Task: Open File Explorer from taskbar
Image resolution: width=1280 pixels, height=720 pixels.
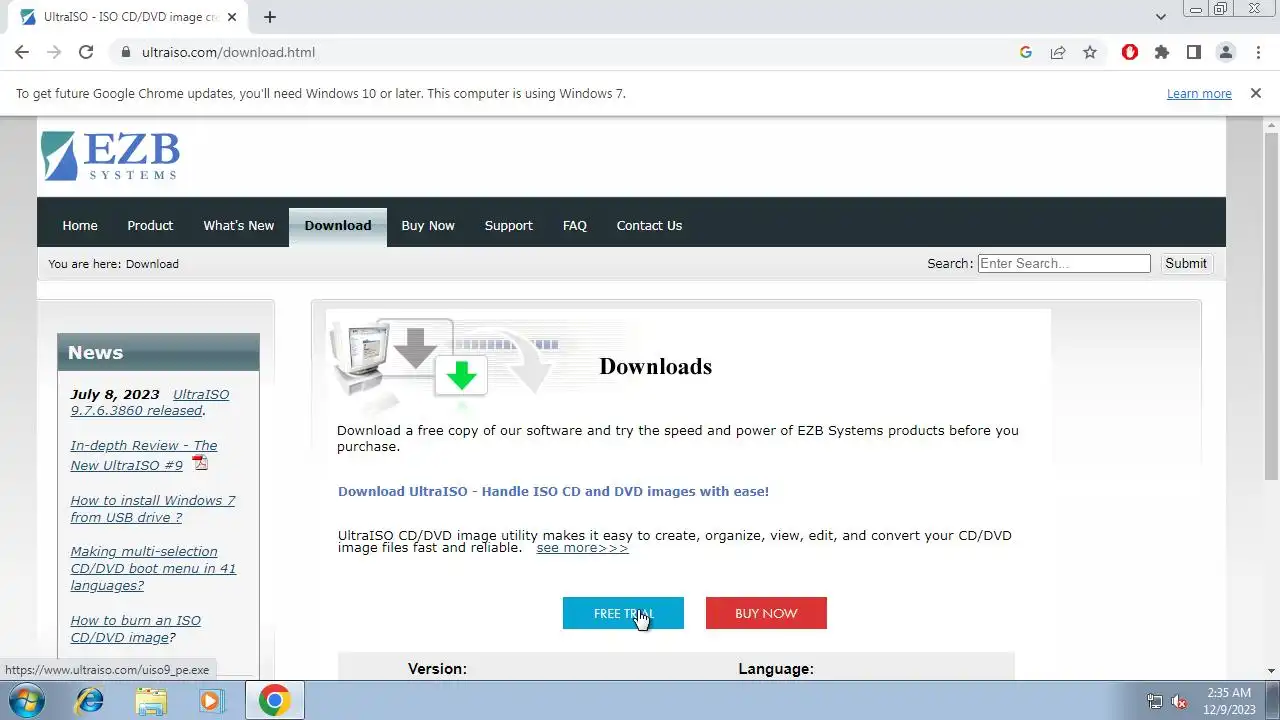Action: click(151, 701)
